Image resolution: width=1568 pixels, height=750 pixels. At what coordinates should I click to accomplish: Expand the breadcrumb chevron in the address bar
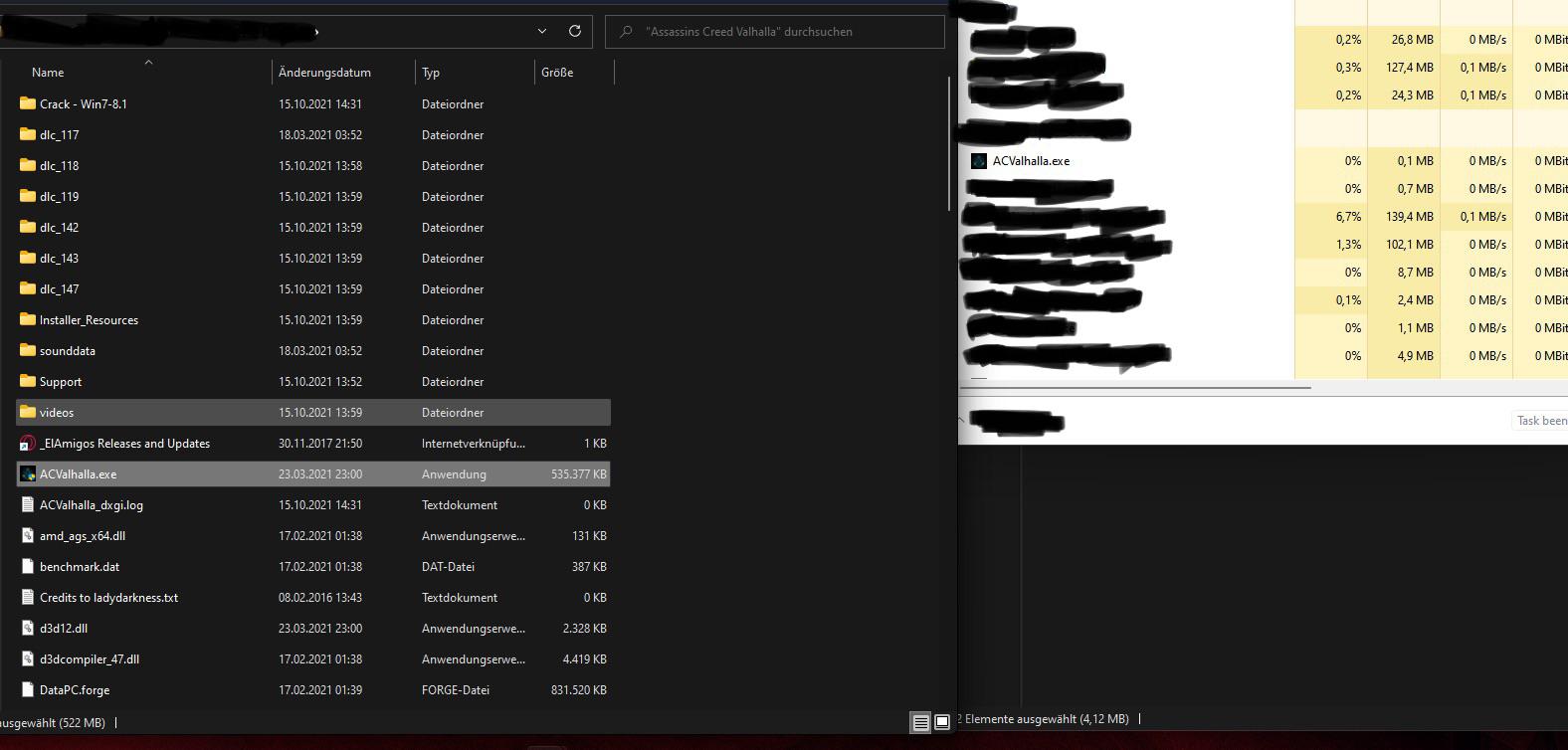pyautogui.click(x=316, y=32)
